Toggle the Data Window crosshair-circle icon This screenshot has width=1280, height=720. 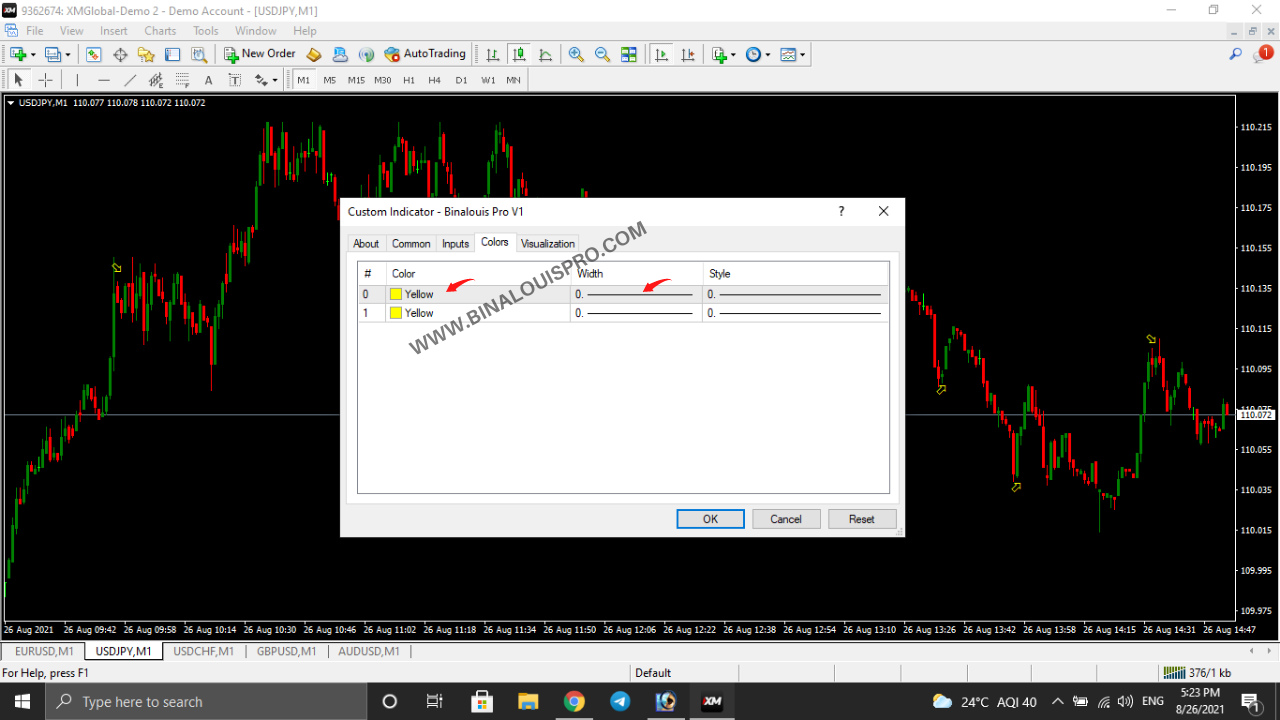120,55
